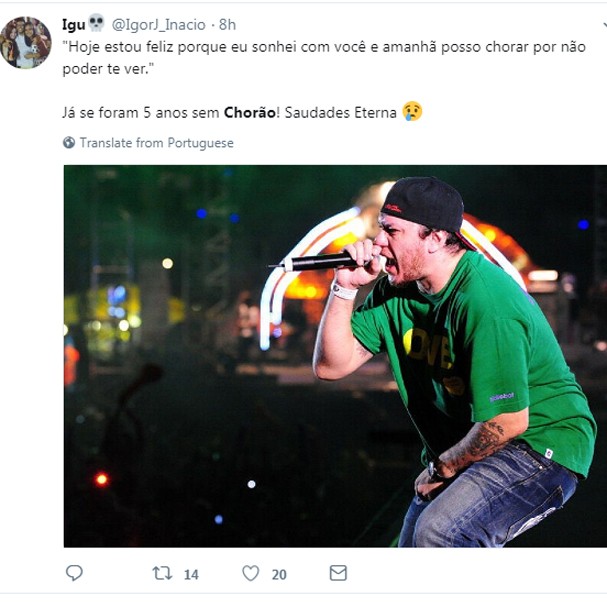
Task: Like the tweet with the heart icon
Action: [x=250, y=573]
